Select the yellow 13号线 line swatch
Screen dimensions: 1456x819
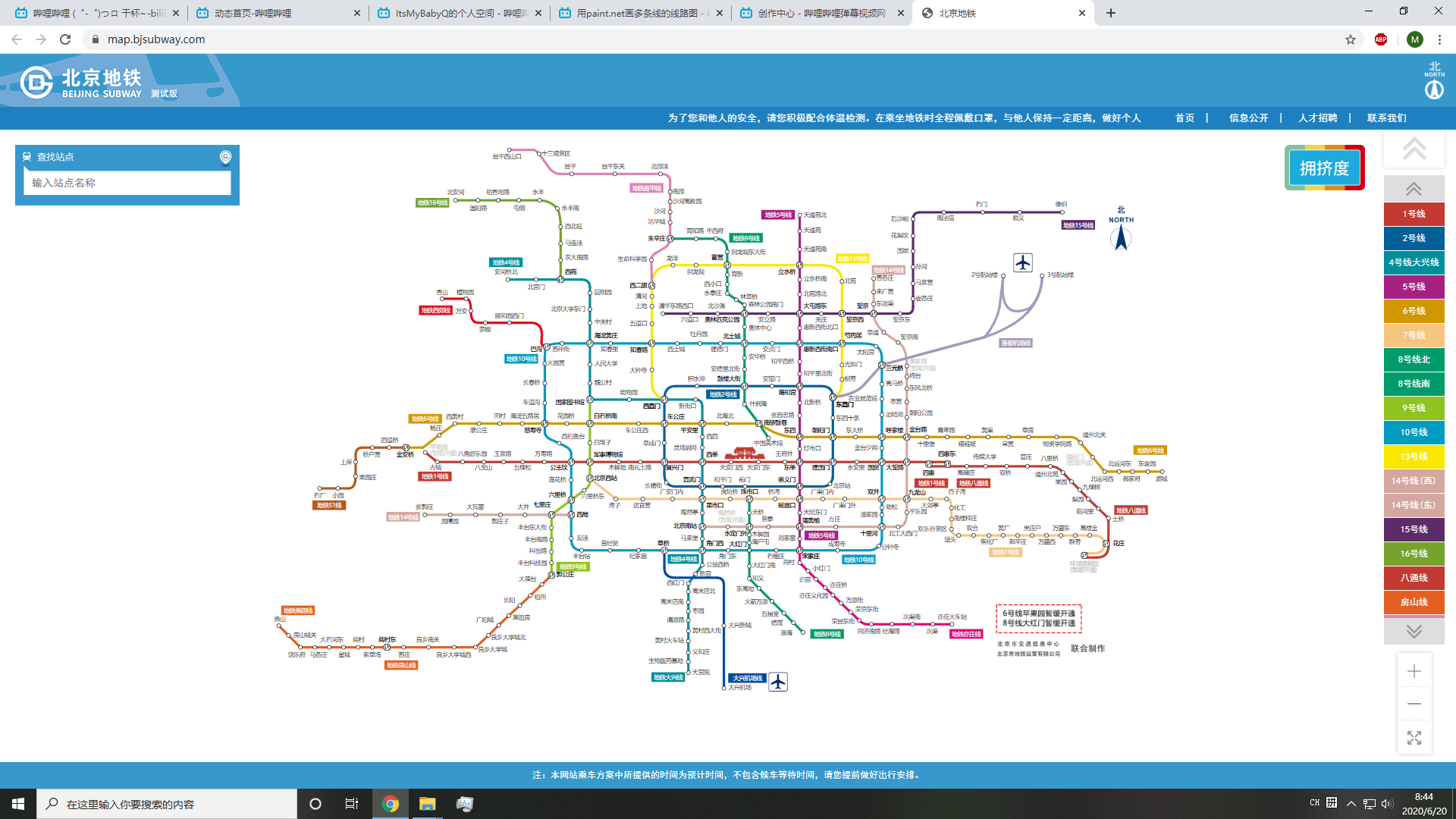coord(1414,457)
